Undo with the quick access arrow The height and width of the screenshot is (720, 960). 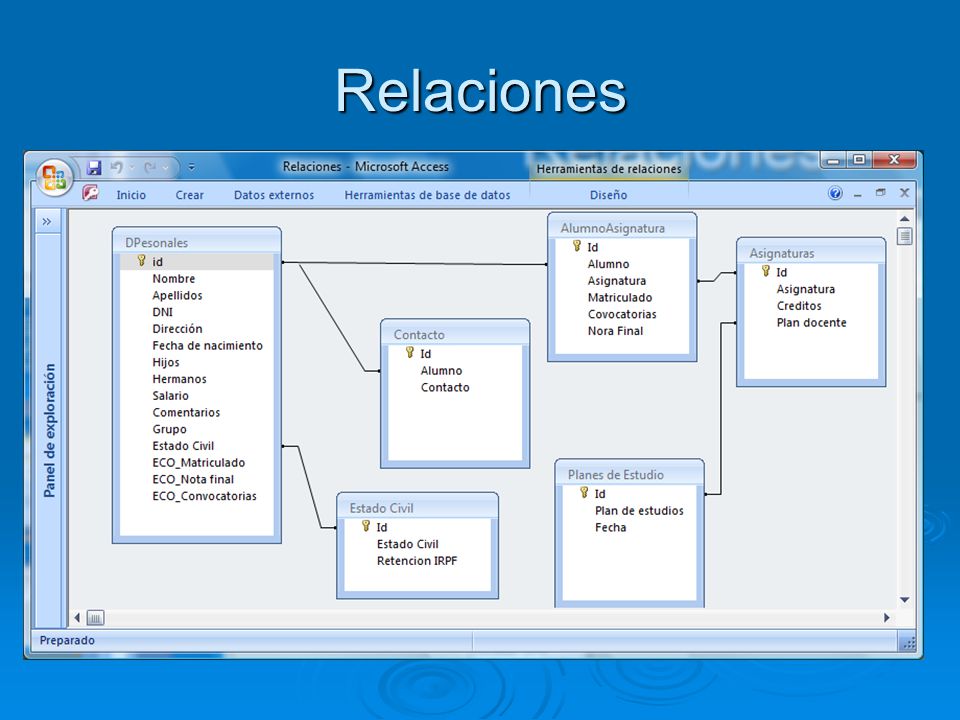tap(116, 167)
